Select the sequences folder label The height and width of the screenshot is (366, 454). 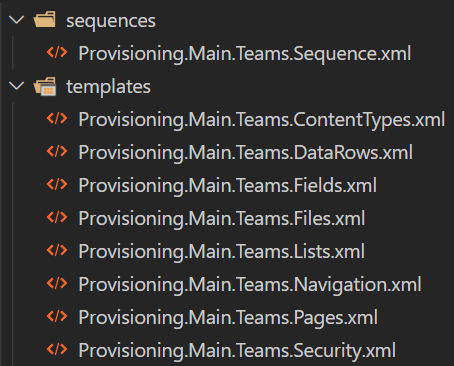[111, 21]
